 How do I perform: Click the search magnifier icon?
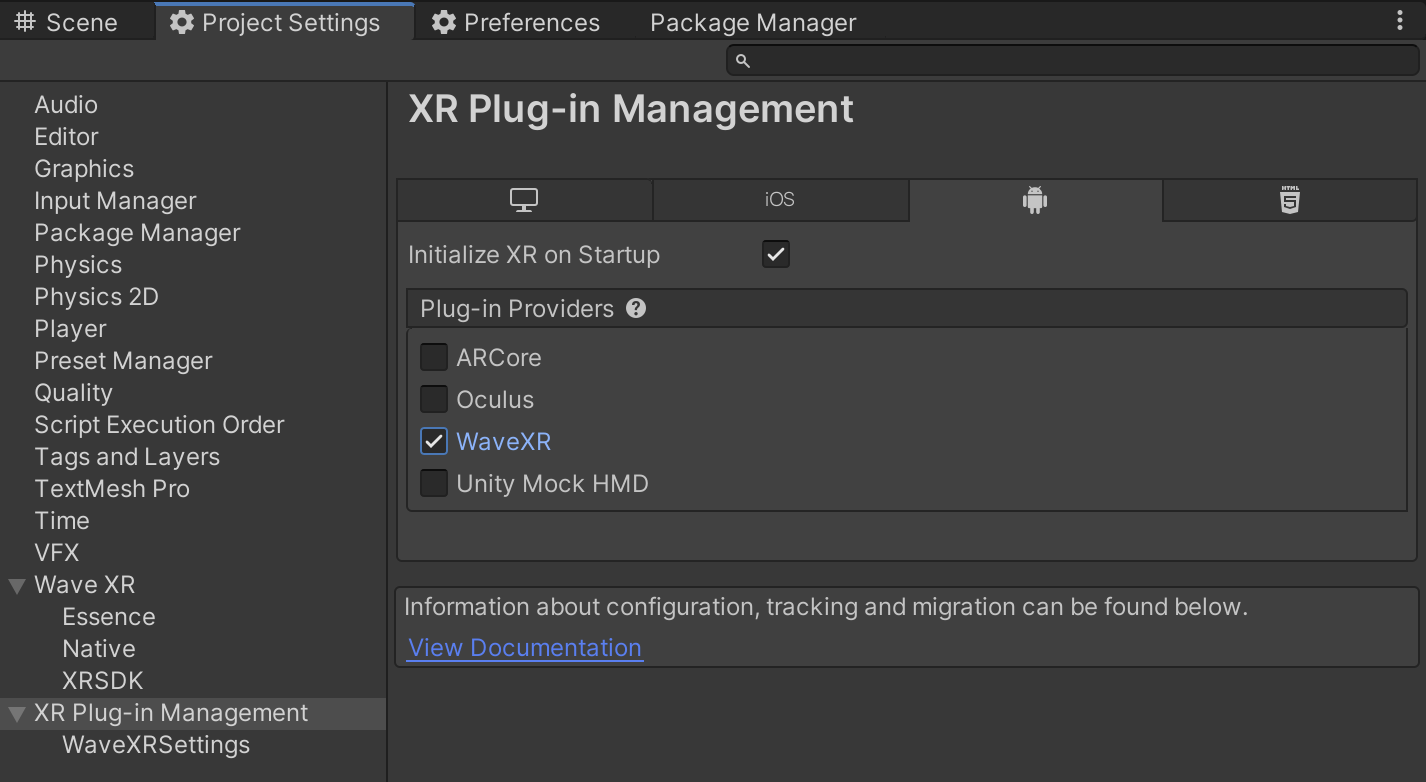point(742,61)
